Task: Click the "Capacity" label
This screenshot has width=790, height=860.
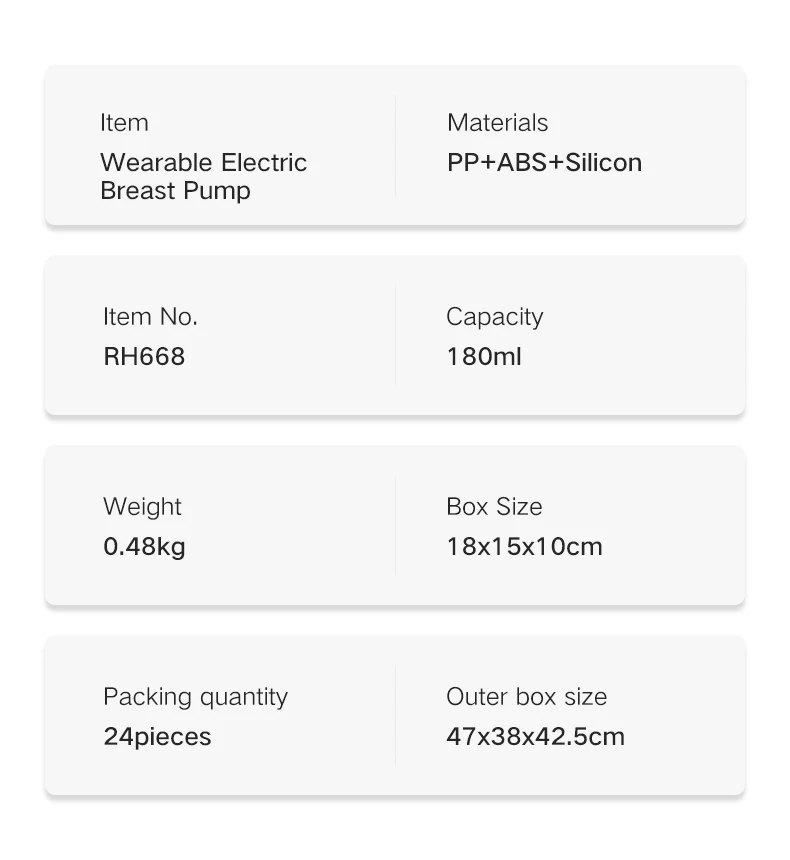Action: point(494,317)
